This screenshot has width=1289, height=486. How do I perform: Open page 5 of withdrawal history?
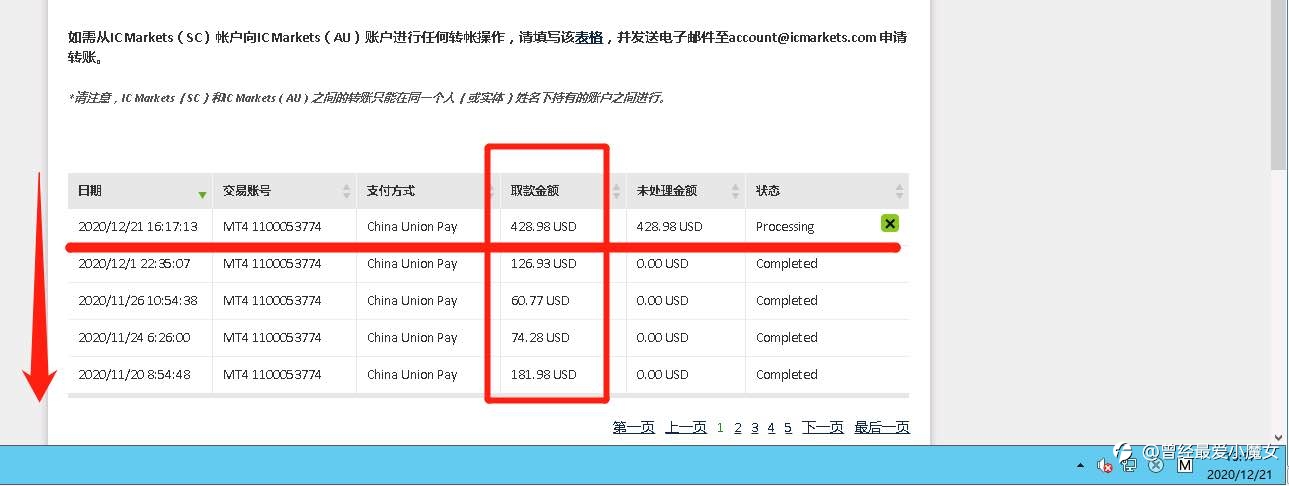[x=788, y=427]
